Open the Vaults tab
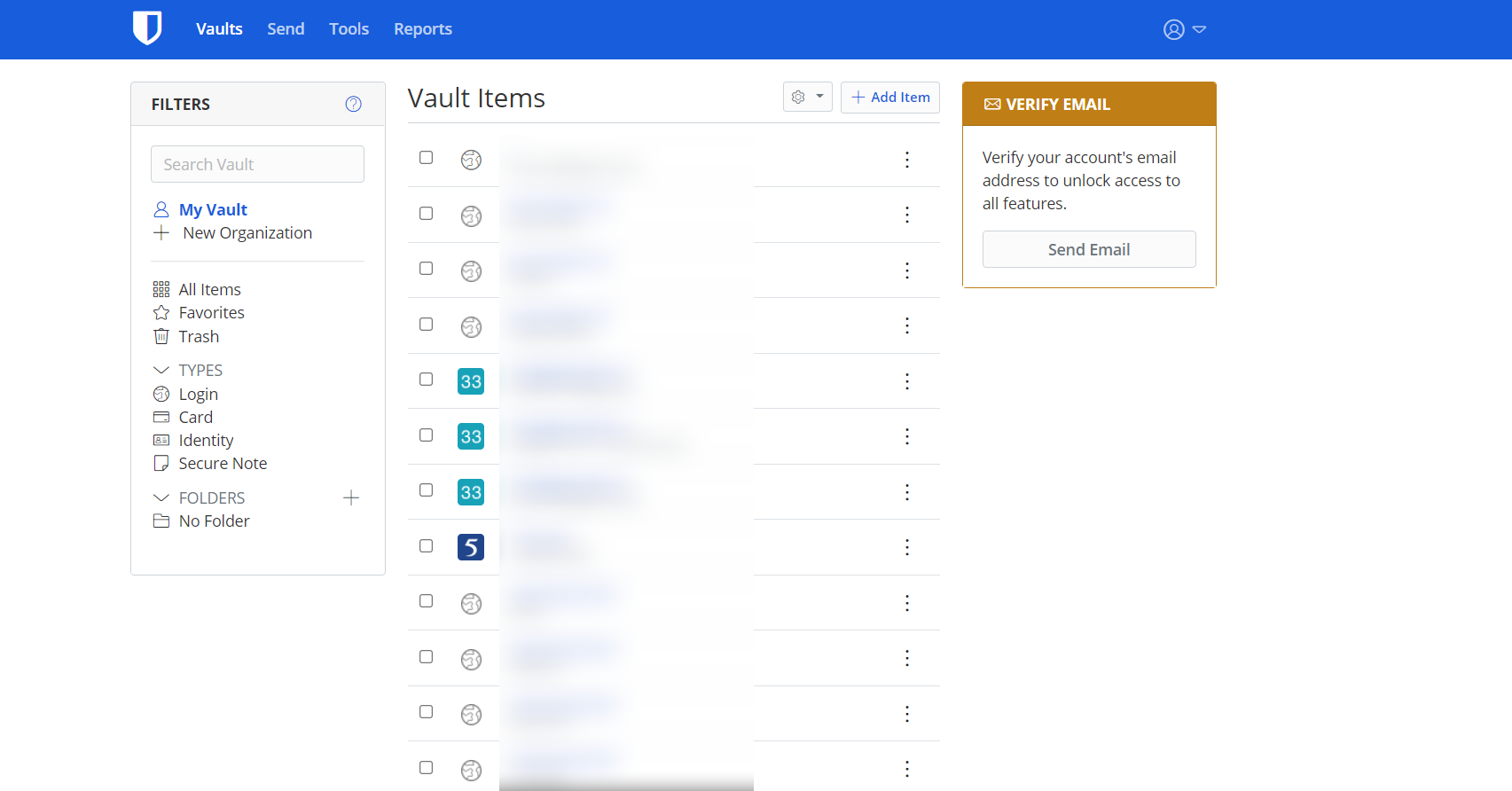1512x791 pixels. point(219,29)
